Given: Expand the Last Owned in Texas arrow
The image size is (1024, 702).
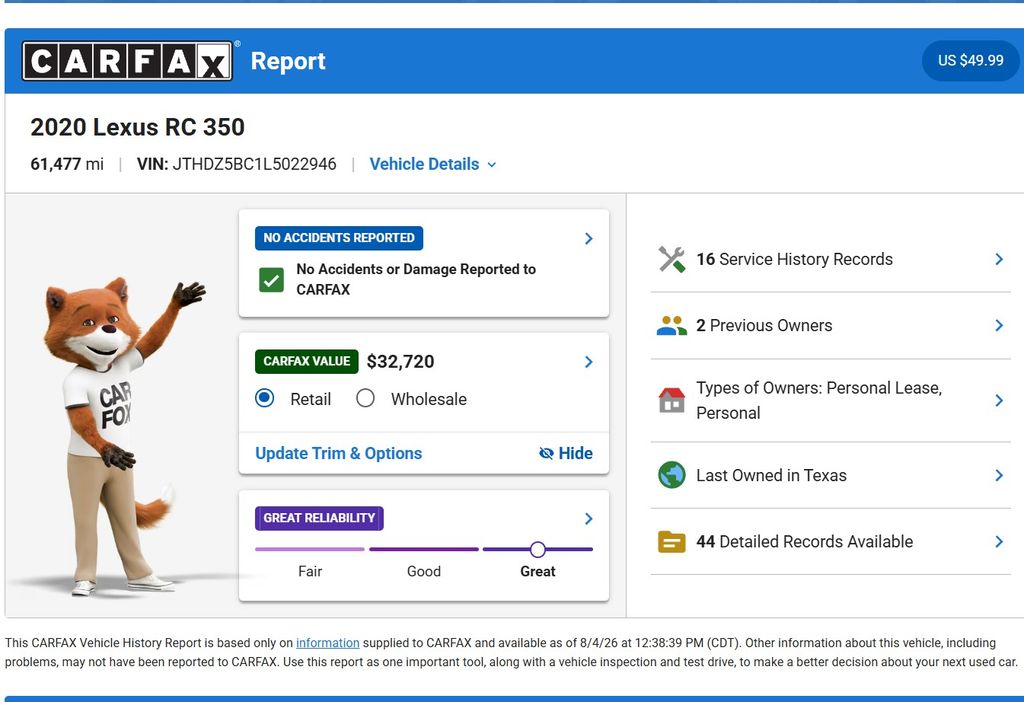Looking at the screenshot, I should click(999, 475).
